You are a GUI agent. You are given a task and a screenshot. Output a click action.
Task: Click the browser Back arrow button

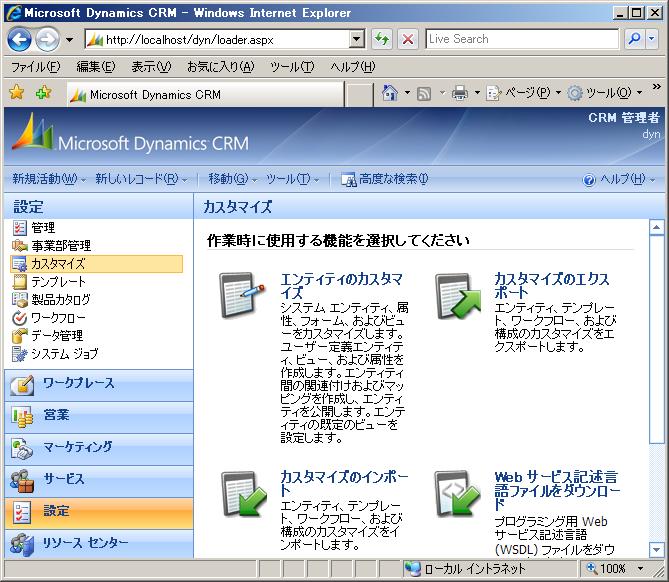(x=19, y=40)
